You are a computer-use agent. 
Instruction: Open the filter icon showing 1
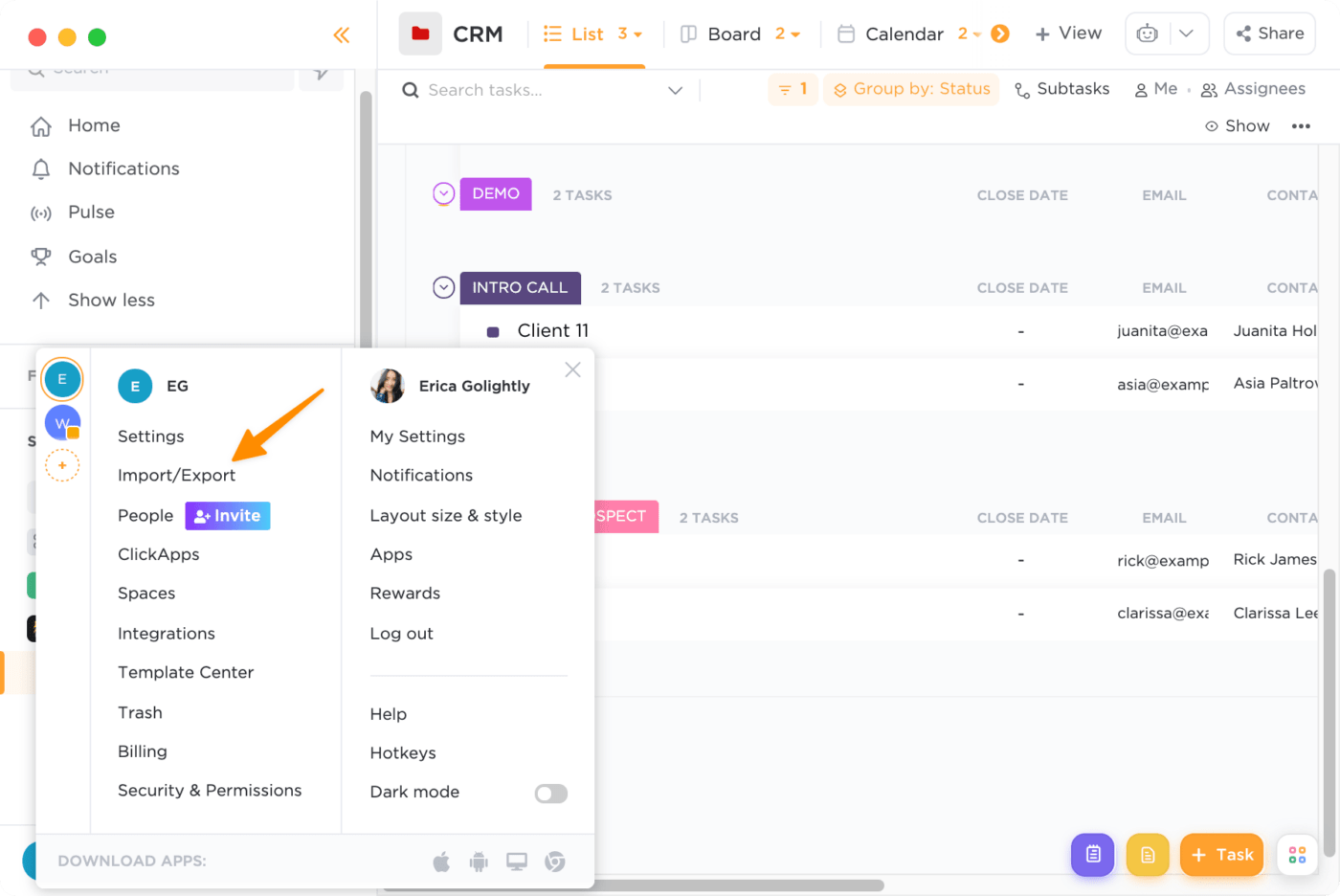click(x=793, y=89)
